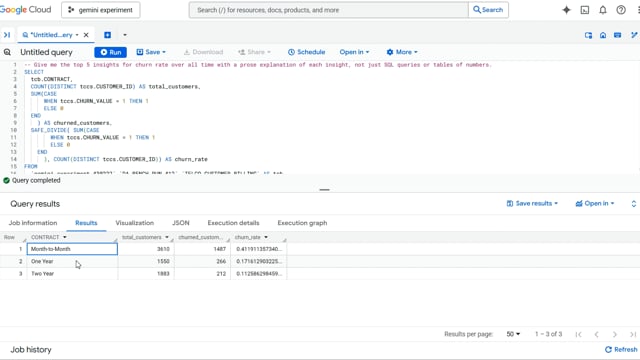Expand the query results panel

[633, 204]
